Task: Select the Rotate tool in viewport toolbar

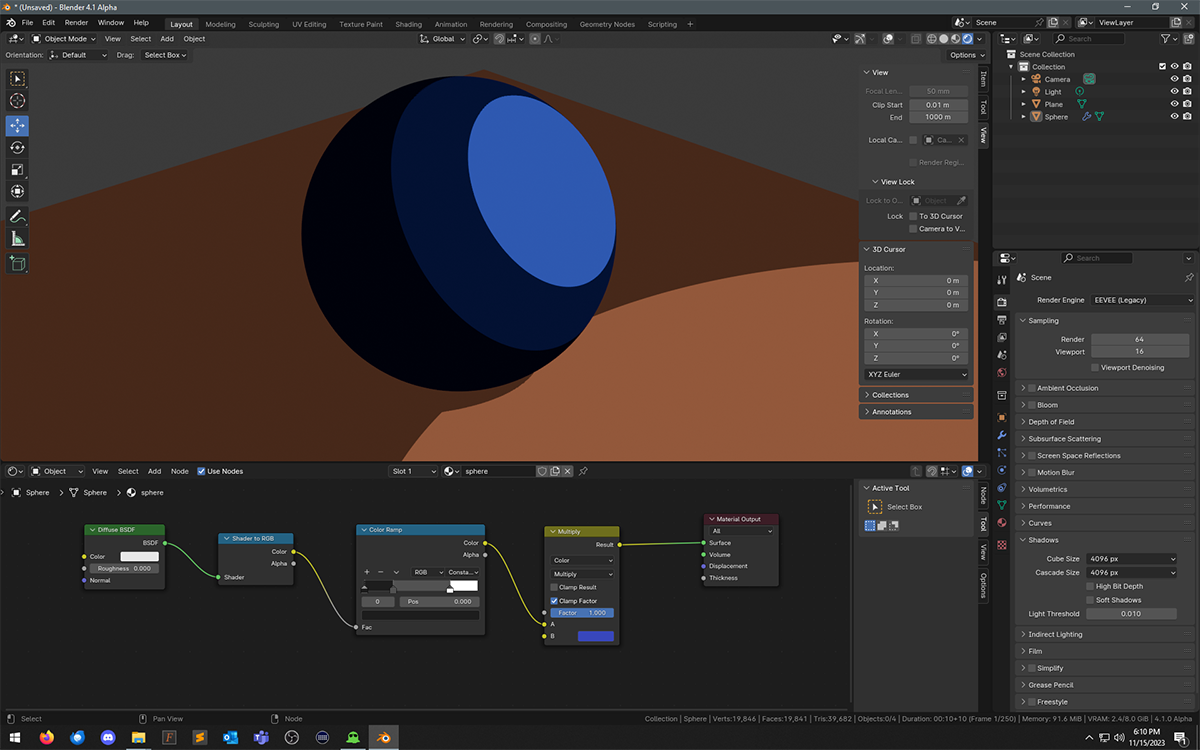Action: coord(17,148)
